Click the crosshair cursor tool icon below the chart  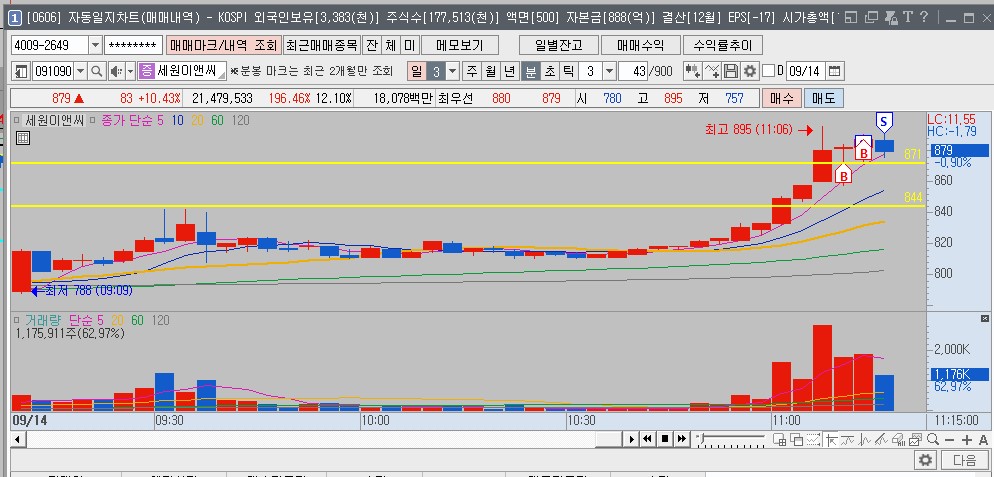click(831, 439)
